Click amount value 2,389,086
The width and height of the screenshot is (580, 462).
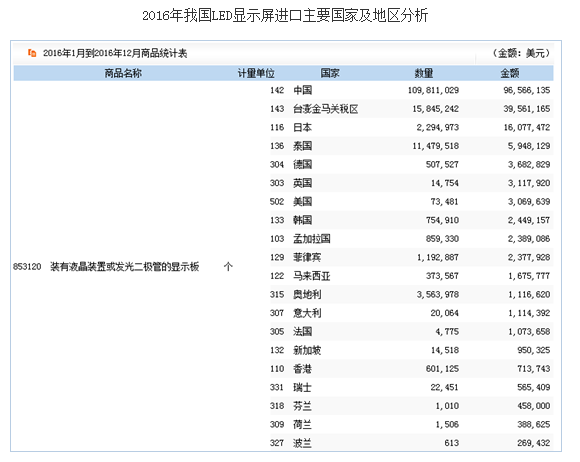tap(529, 239)
